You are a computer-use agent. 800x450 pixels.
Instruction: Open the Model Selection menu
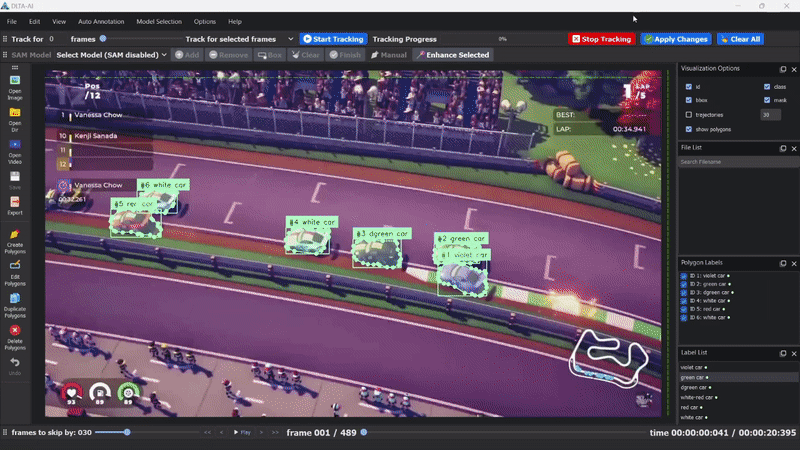pyautogui.click(x=159, y=21)
